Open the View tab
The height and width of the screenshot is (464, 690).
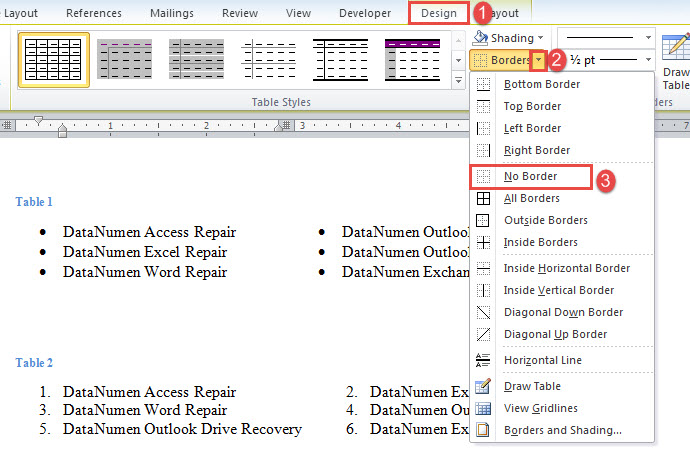point(298,13)
